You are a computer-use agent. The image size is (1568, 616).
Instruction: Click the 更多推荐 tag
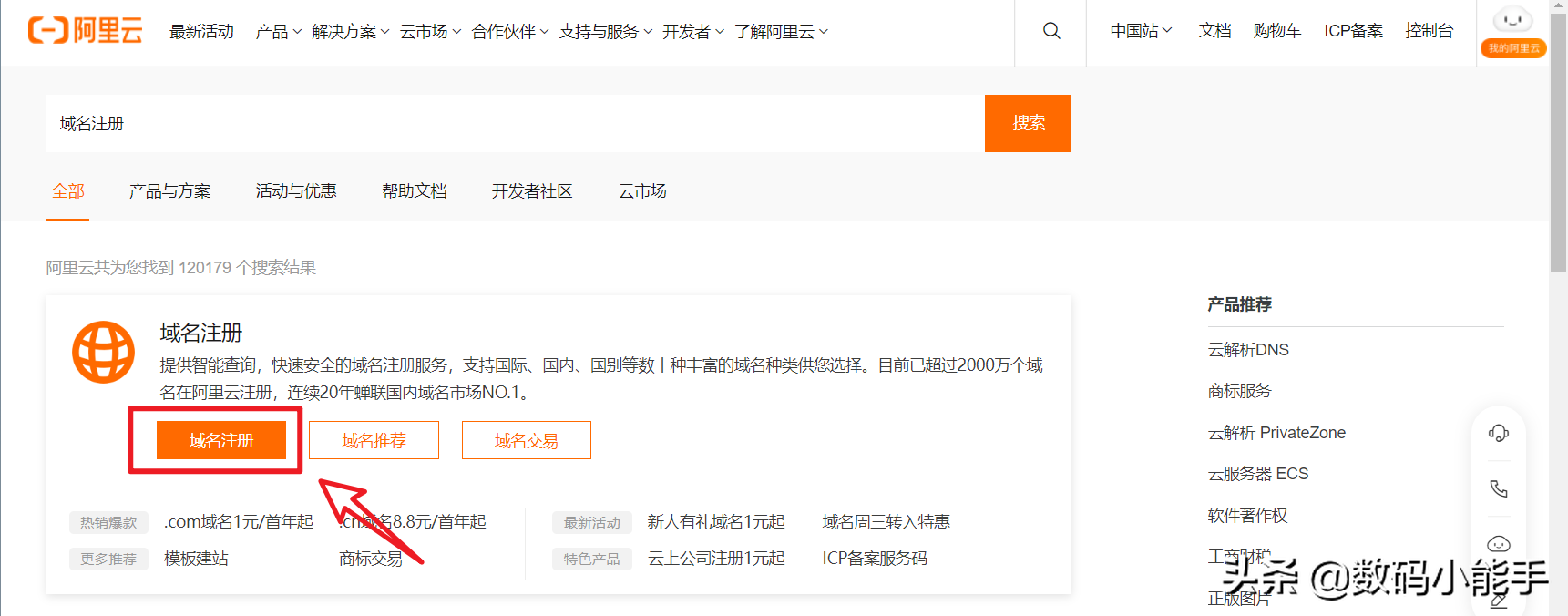point(108,560)
